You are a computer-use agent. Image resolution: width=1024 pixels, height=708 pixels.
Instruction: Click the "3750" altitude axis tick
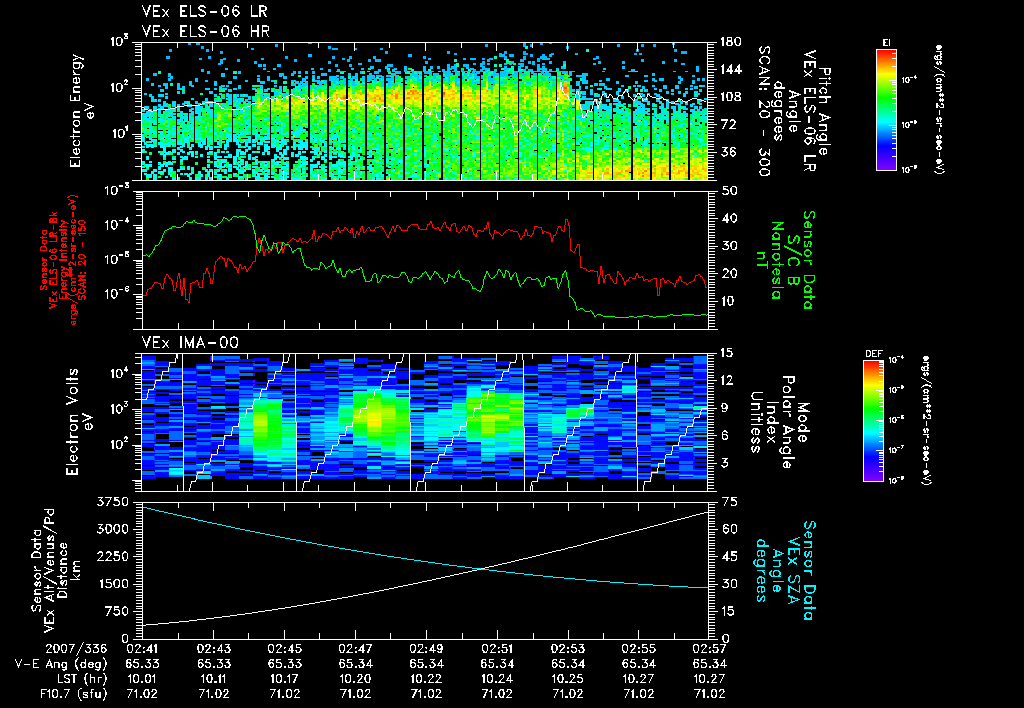click(x=112, y=502)
